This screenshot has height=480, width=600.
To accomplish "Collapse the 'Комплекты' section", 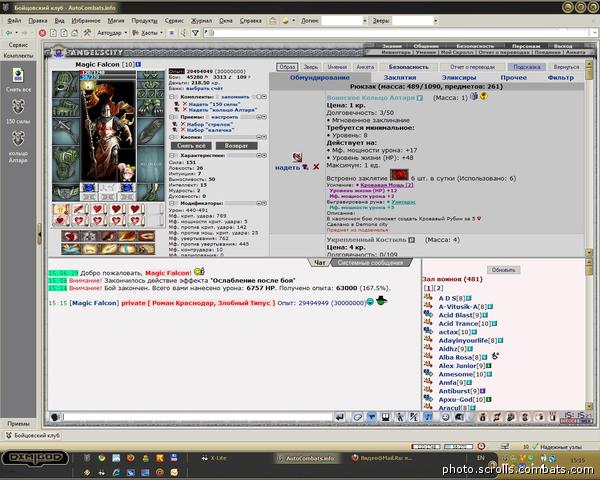I will (172, 97).
